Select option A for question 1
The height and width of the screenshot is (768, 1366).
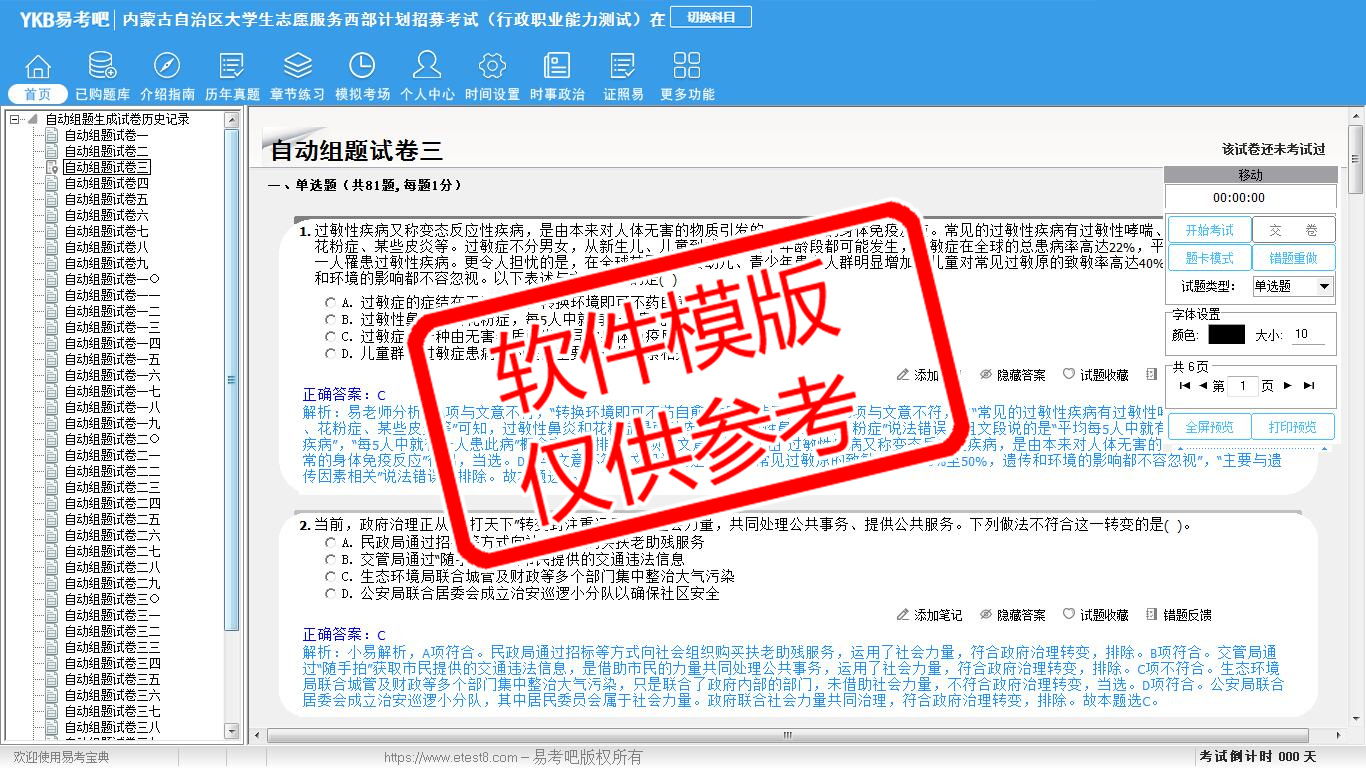tap(331, 302)
